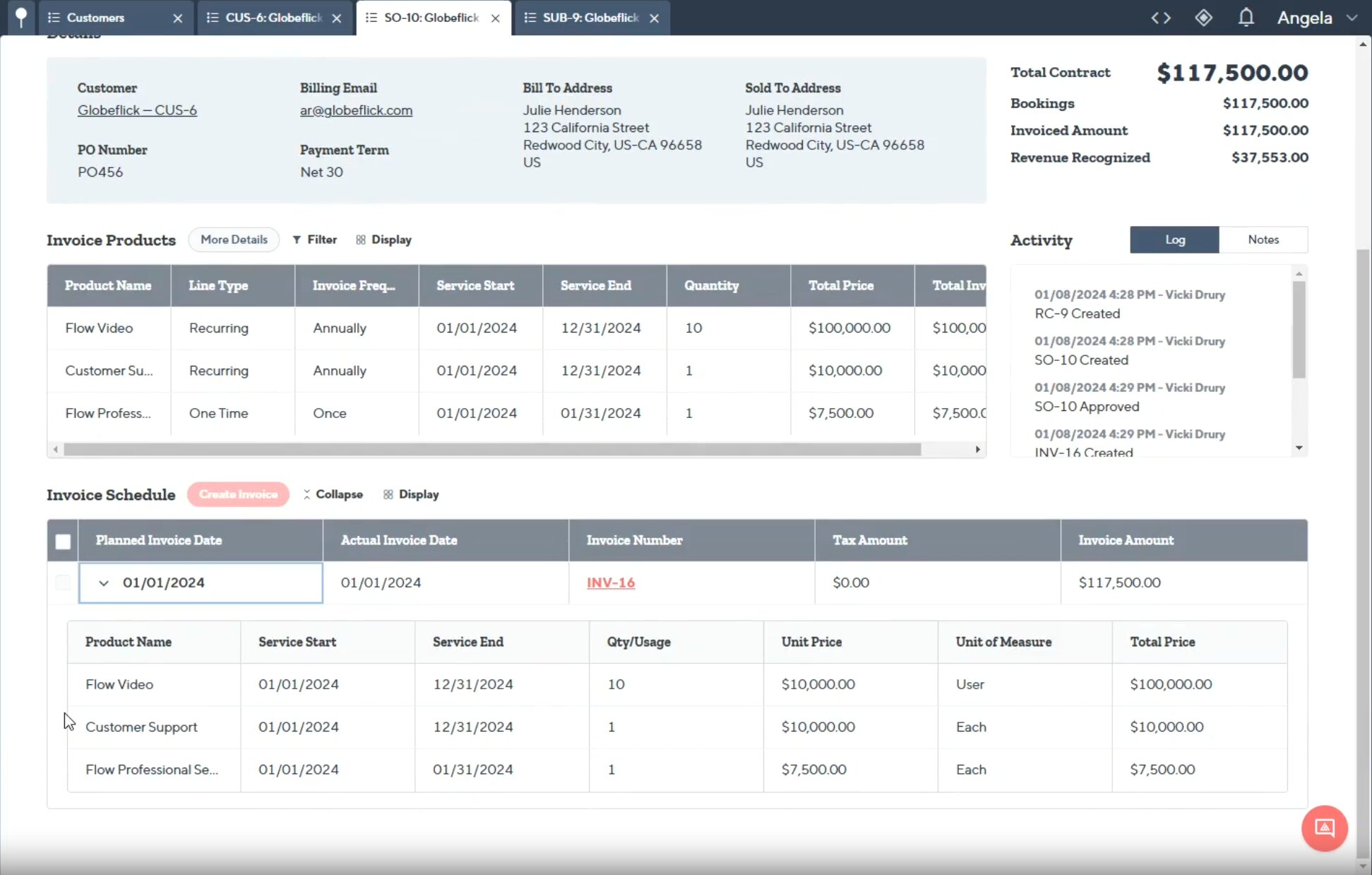
Task: Check the 01/01/2024 invoice row checkbox
Action: [63, 583]
